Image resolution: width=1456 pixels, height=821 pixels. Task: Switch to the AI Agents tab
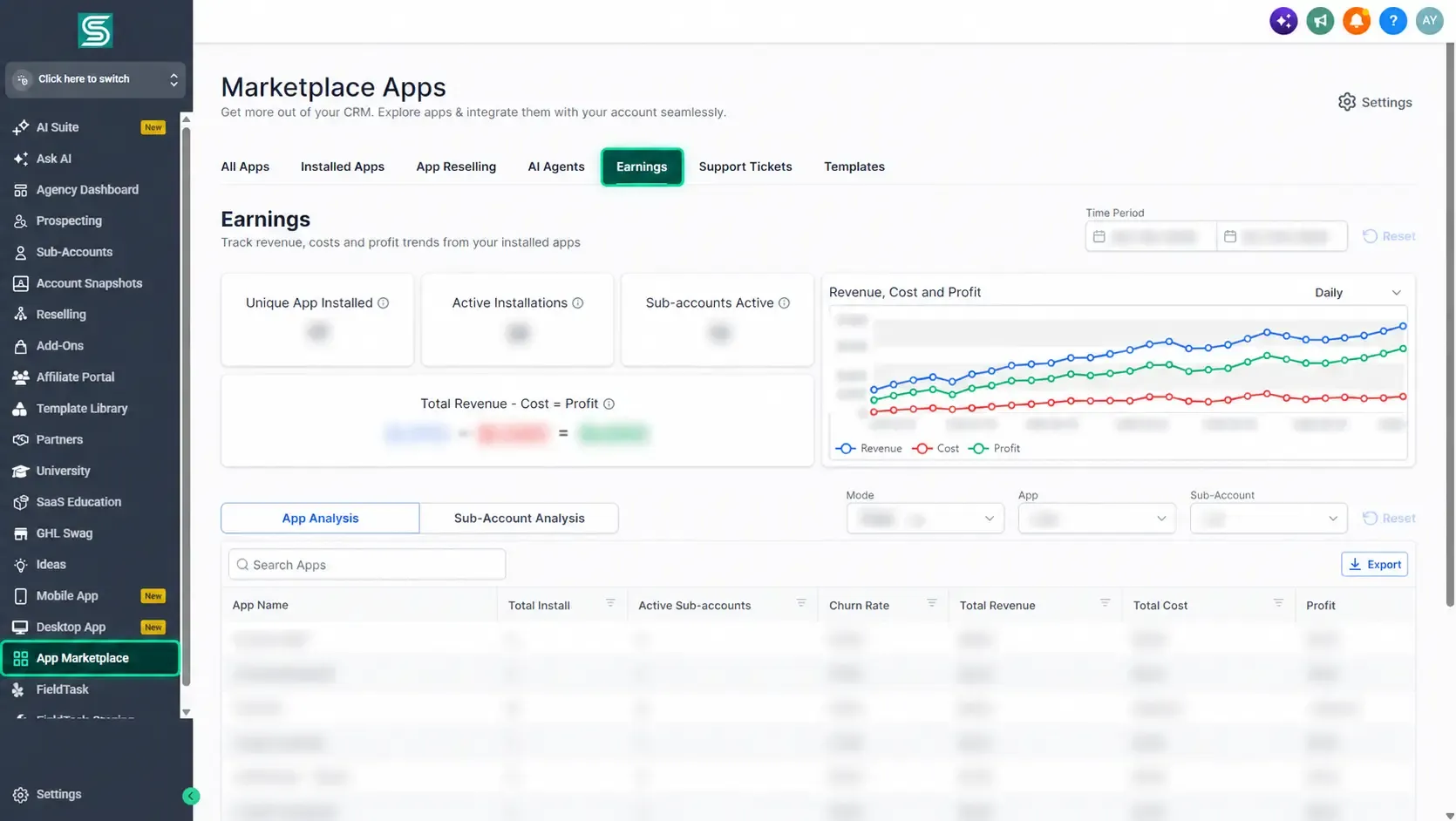[x=556, y=166]
